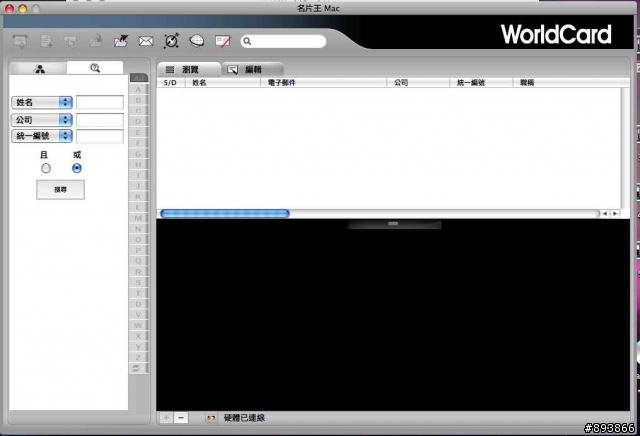
Task: Click the card cursor-select toolbar icon
Action: (x=70, y=41)
